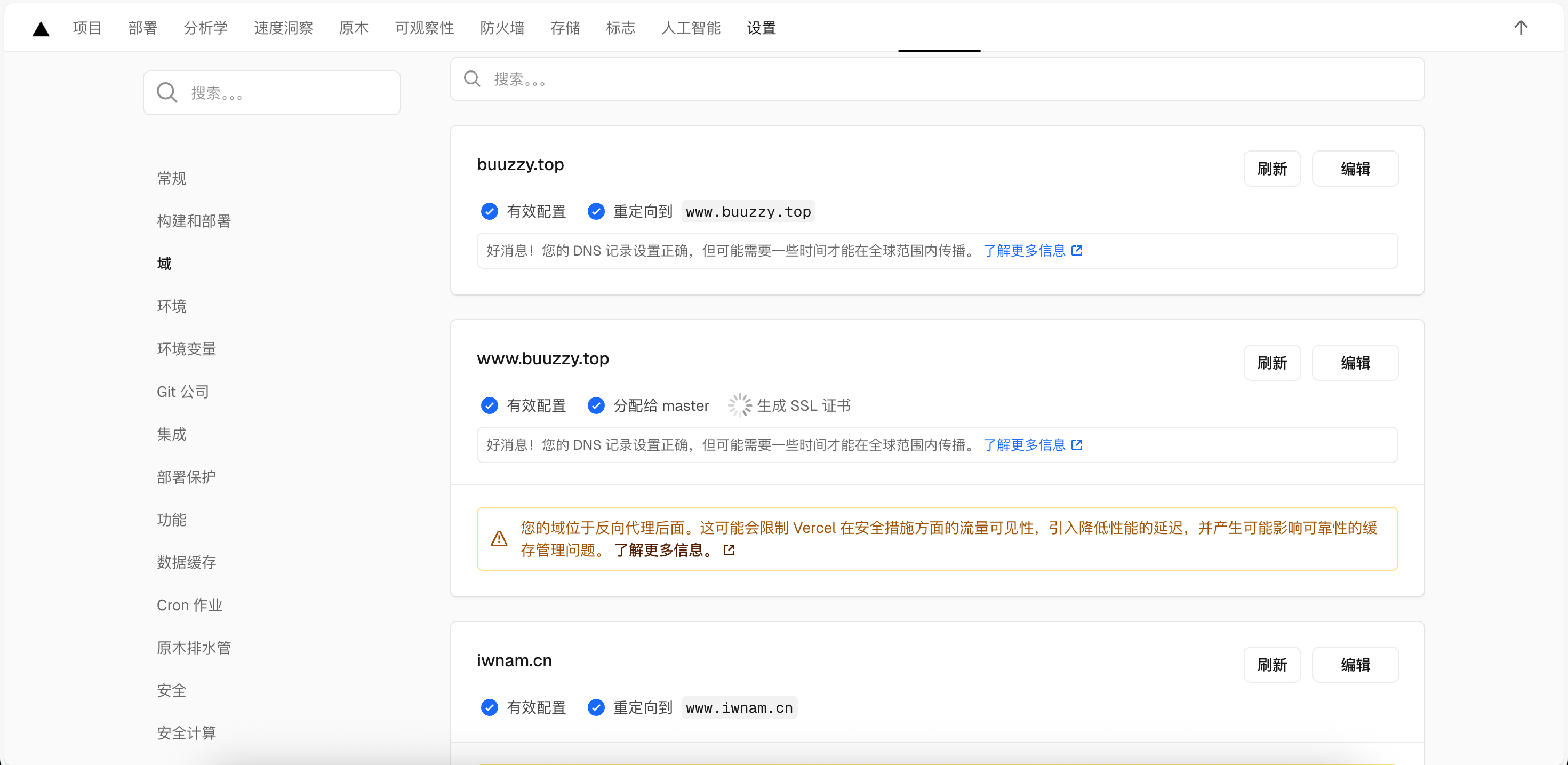Click the 有效配置 checkmark icon under iwnam.cn

tap(490, 708)
